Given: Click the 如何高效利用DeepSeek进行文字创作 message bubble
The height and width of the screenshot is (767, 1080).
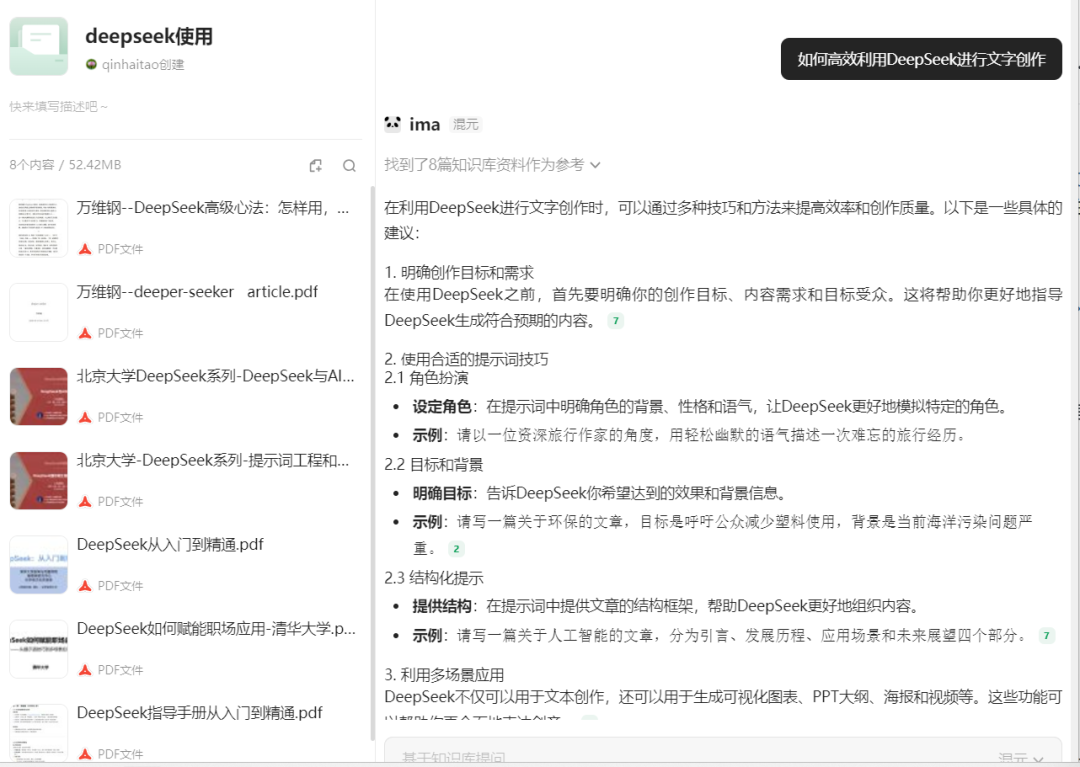Looking at the screenshot, I should [x=921, y=59].
